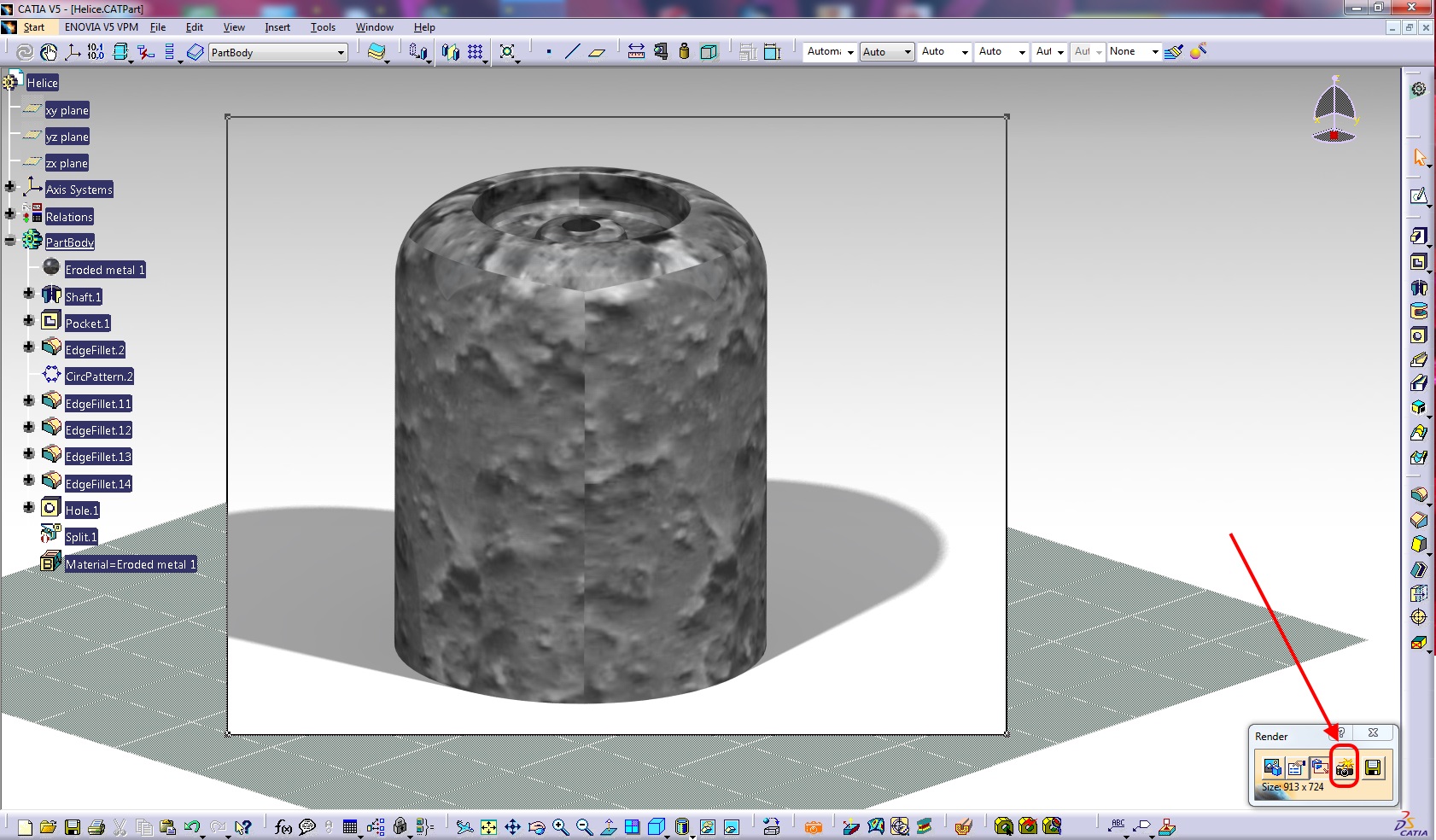
Task: Save the rendered image in the Render panel
Action: 1373,767
